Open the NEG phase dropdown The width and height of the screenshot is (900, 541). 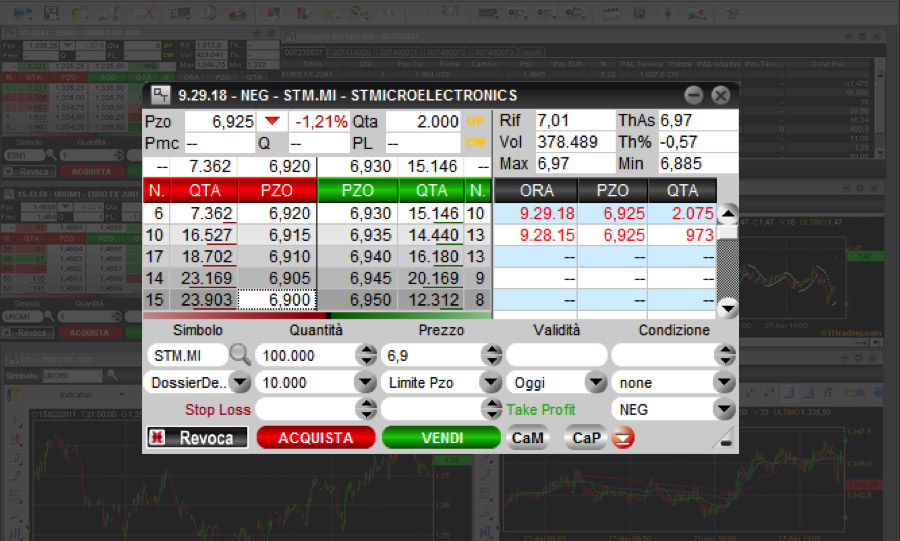[724, 409]
